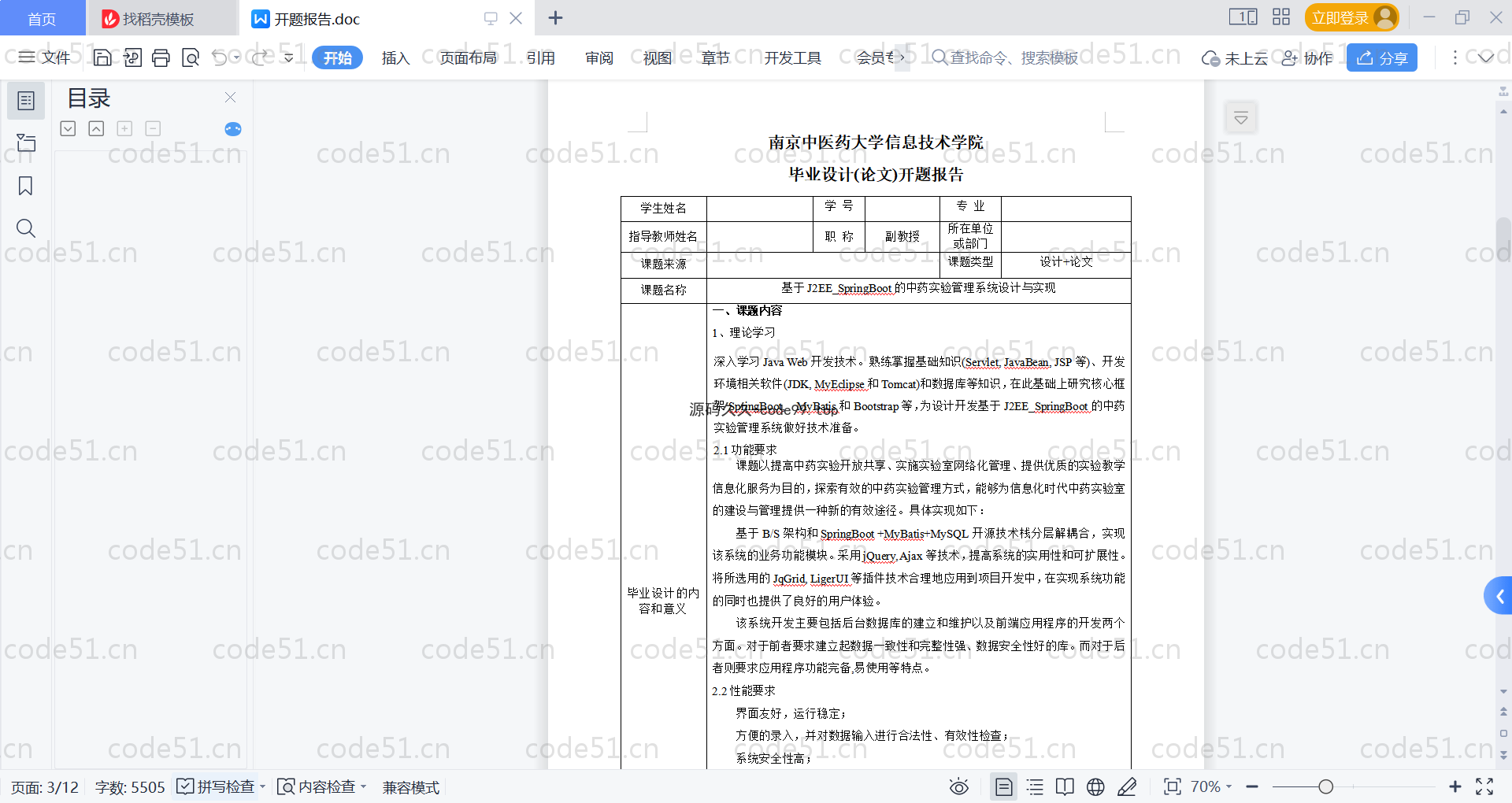
Task: Select the 页面布局 ribbon tab
Action: point(468,57)
